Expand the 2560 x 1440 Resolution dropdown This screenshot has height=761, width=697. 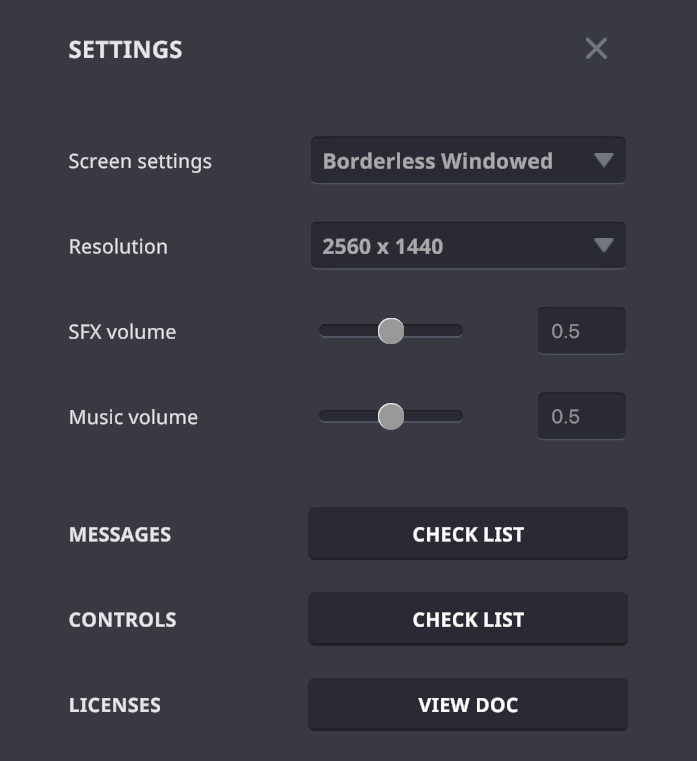(x=467, y=246)
